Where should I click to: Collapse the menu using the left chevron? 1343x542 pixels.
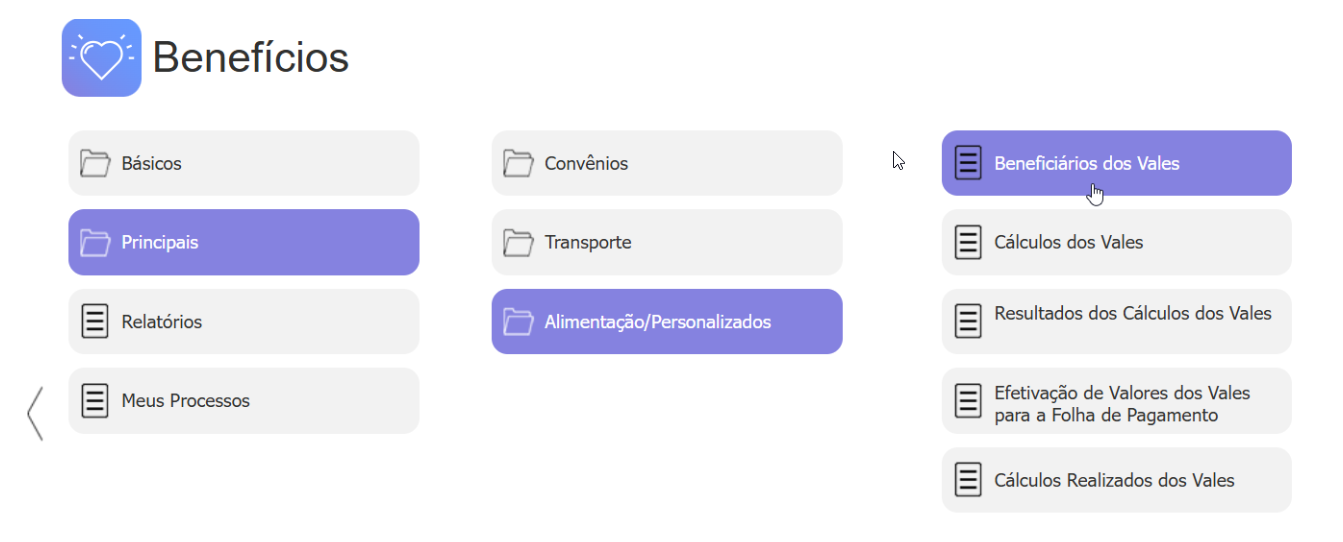coord(35,413)
